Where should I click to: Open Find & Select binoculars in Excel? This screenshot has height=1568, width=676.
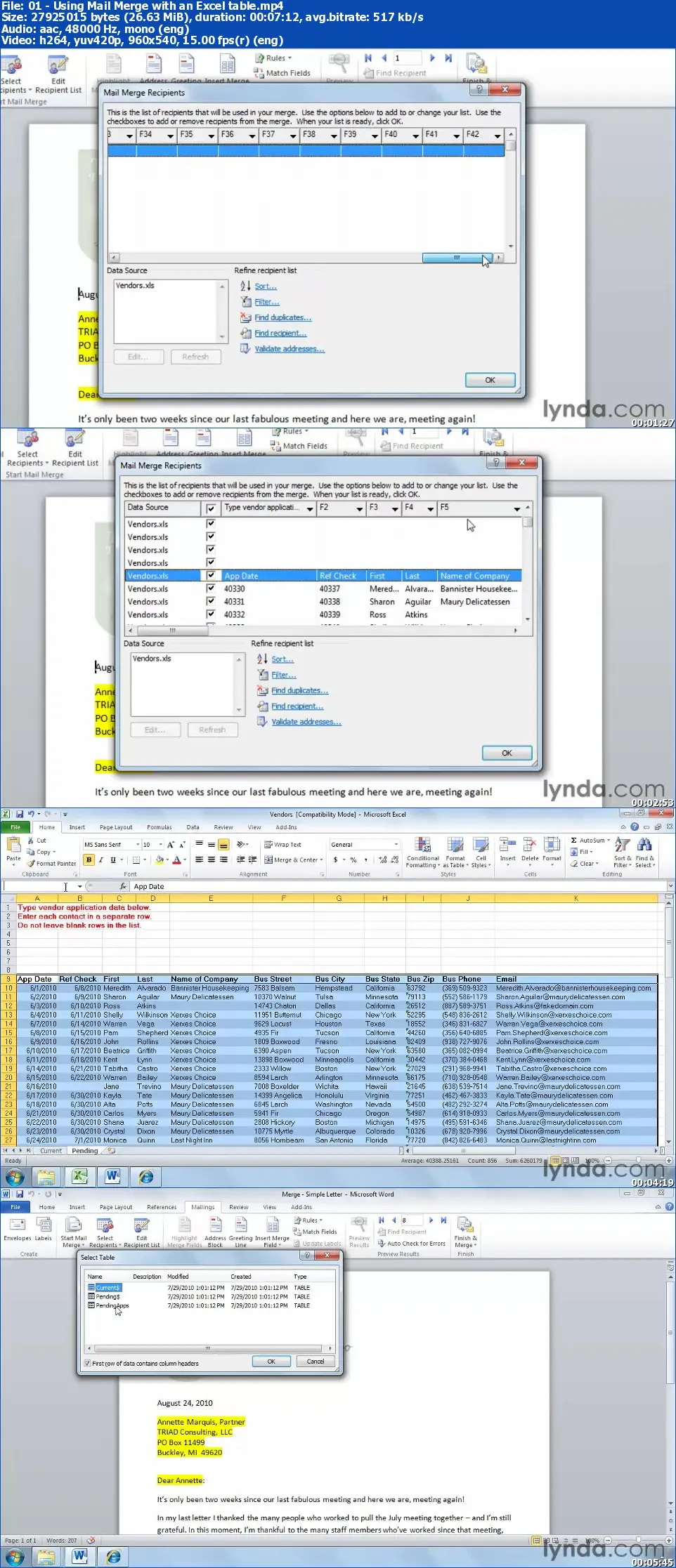point(644,852)
